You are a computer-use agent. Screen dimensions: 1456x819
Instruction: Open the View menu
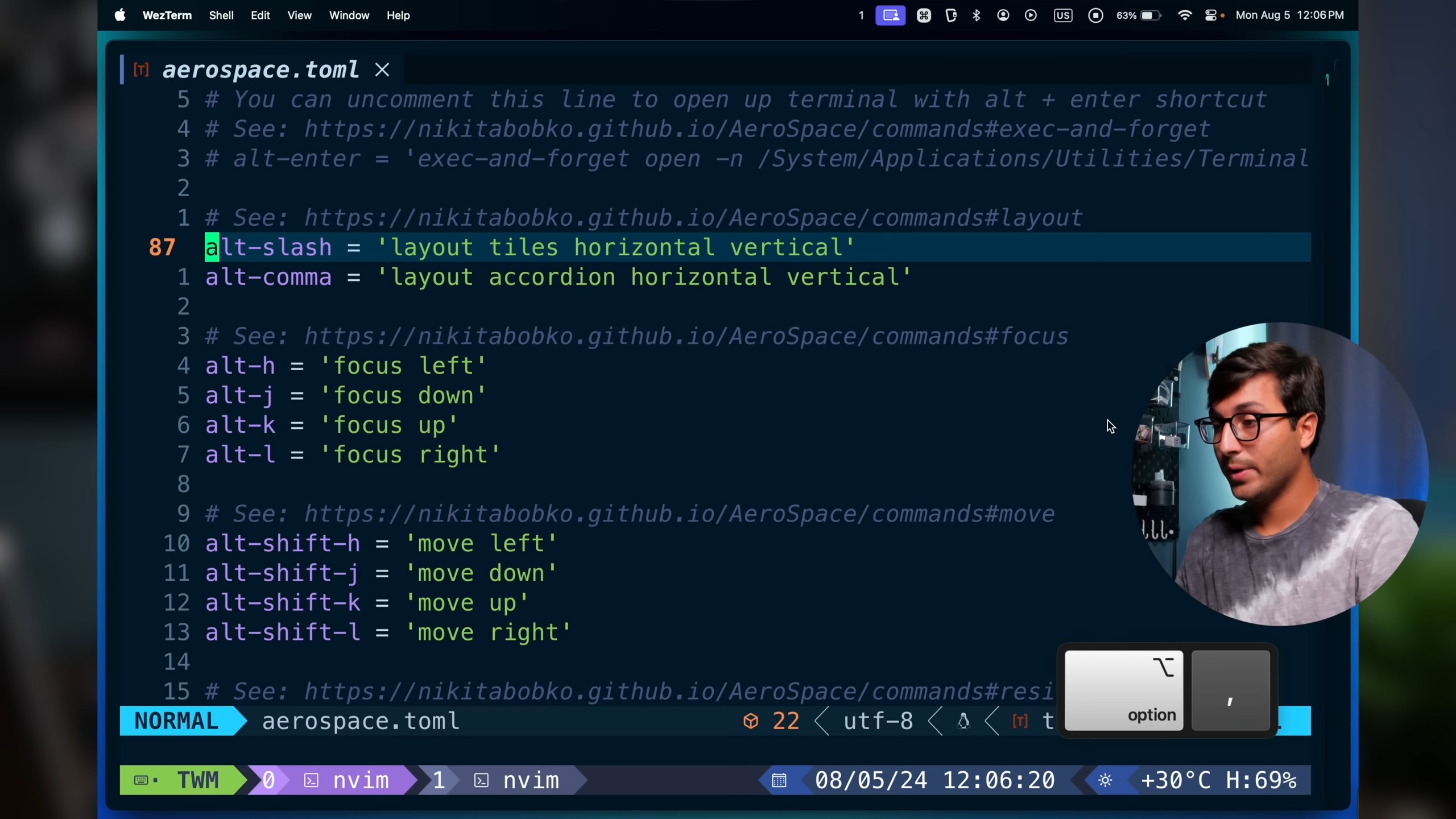pos(299,15)
